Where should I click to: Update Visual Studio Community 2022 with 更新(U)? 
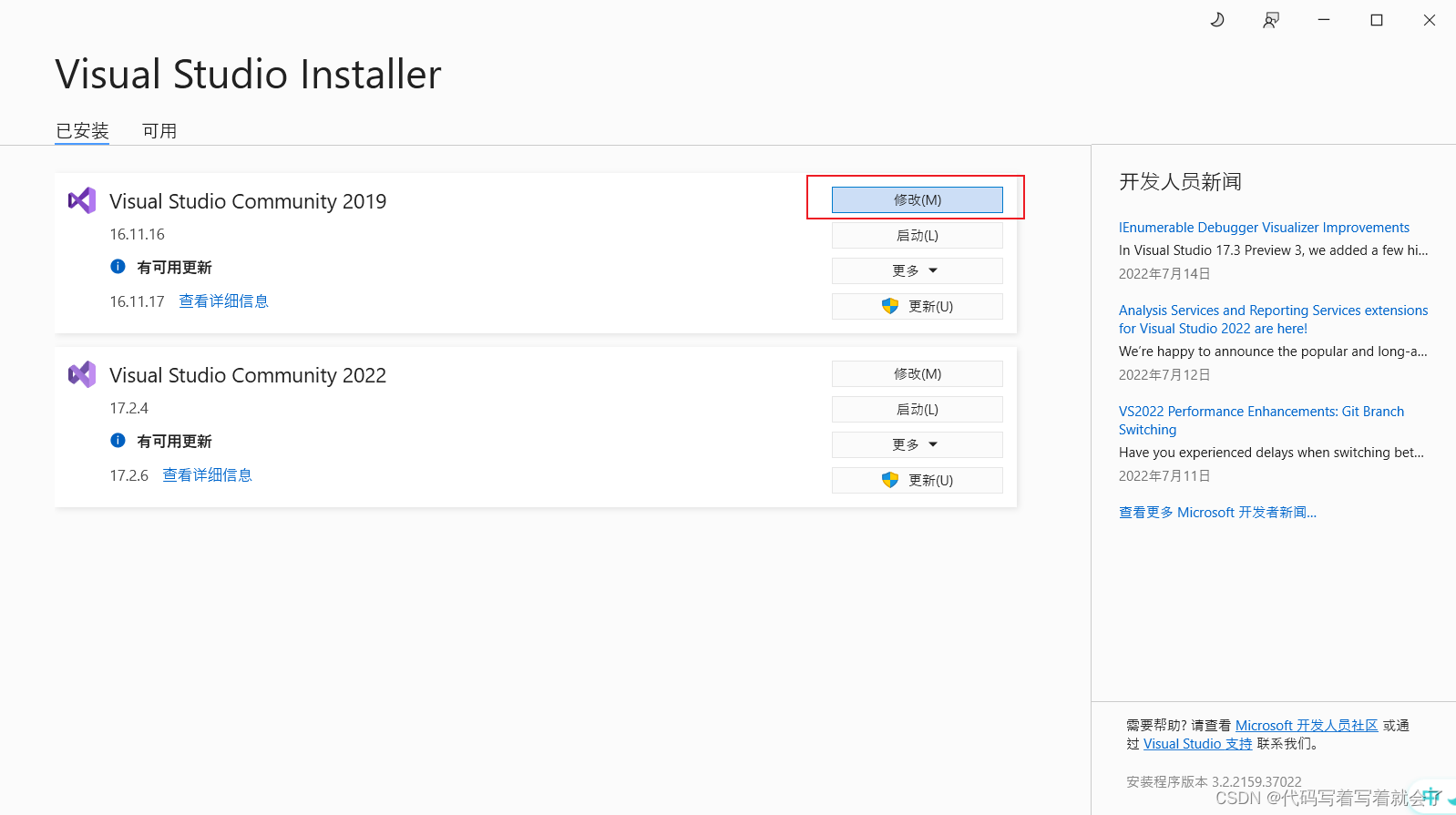coord(918,481)
